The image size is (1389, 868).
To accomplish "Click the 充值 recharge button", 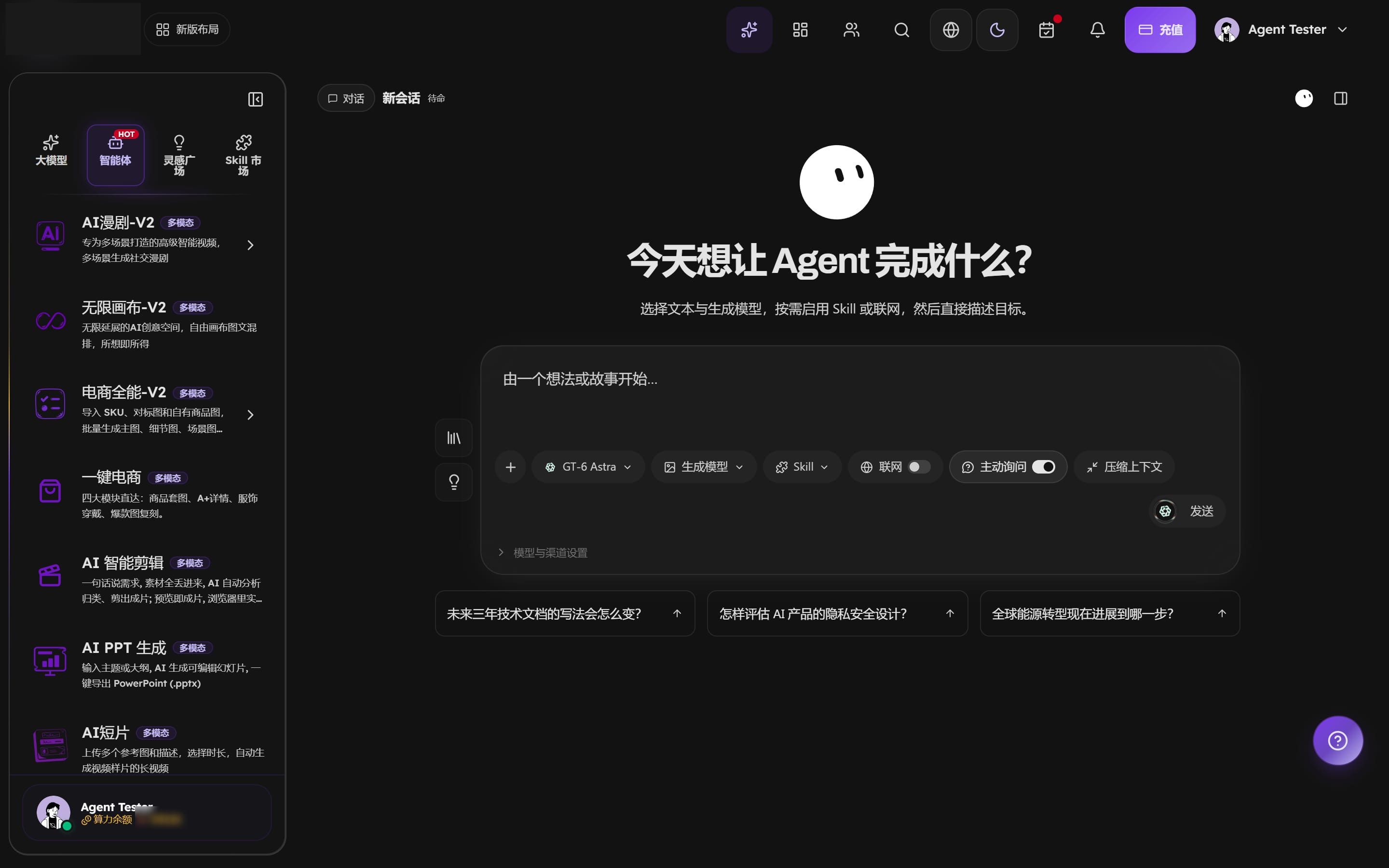I will pyautogui.click(x=1160, y=30).
